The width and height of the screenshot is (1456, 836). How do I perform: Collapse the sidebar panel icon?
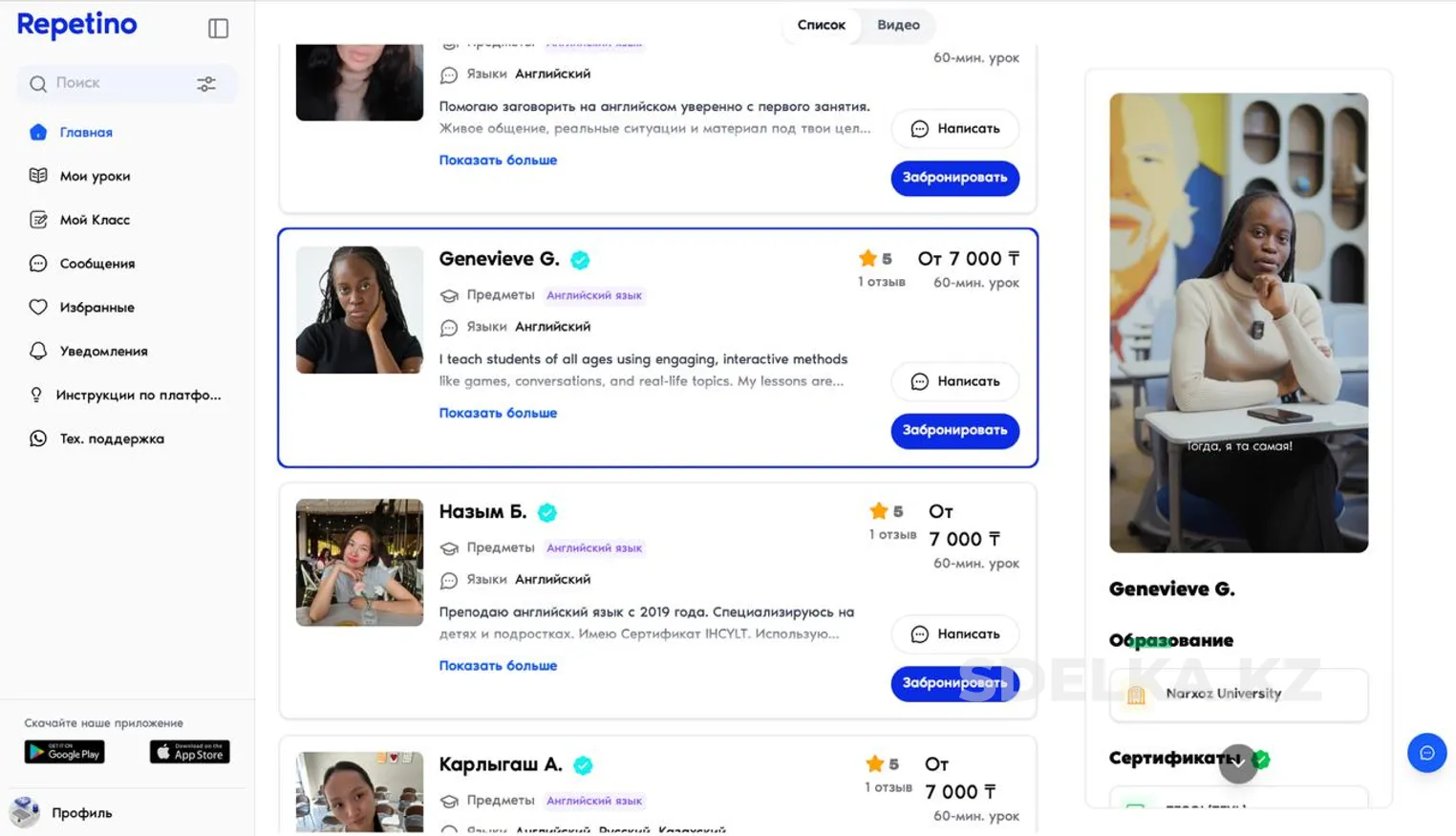click(218, 29)
